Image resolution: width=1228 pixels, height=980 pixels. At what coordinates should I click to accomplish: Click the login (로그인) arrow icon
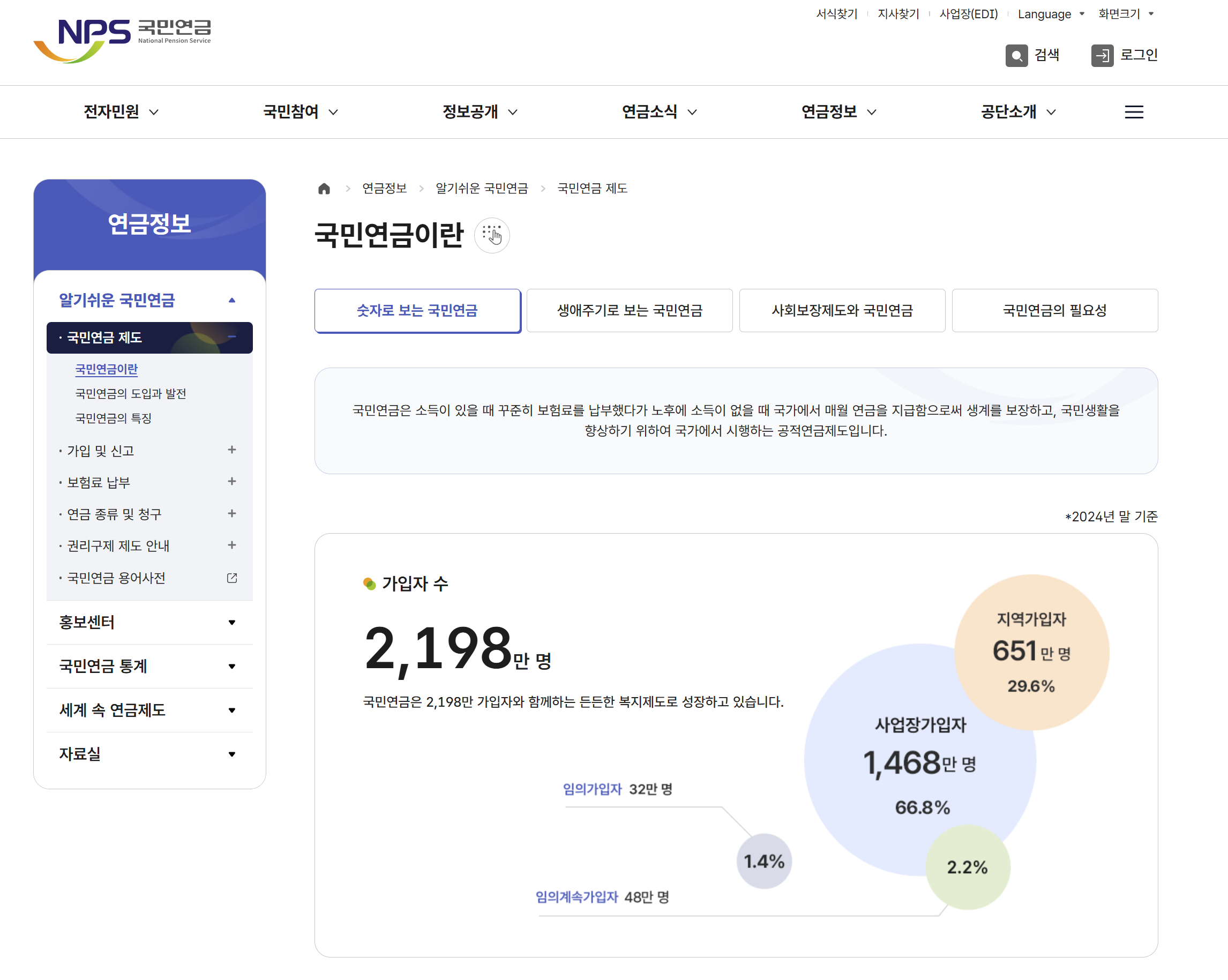pyautogui.click(x=1102, y=55)
